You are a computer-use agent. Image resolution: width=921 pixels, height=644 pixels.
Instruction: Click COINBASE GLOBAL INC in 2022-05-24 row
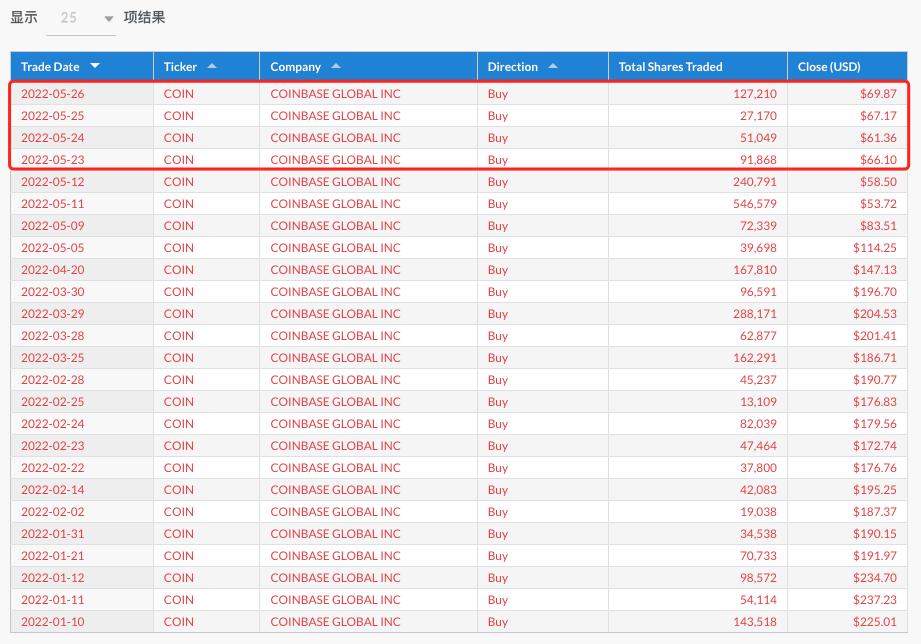(335, 138)
